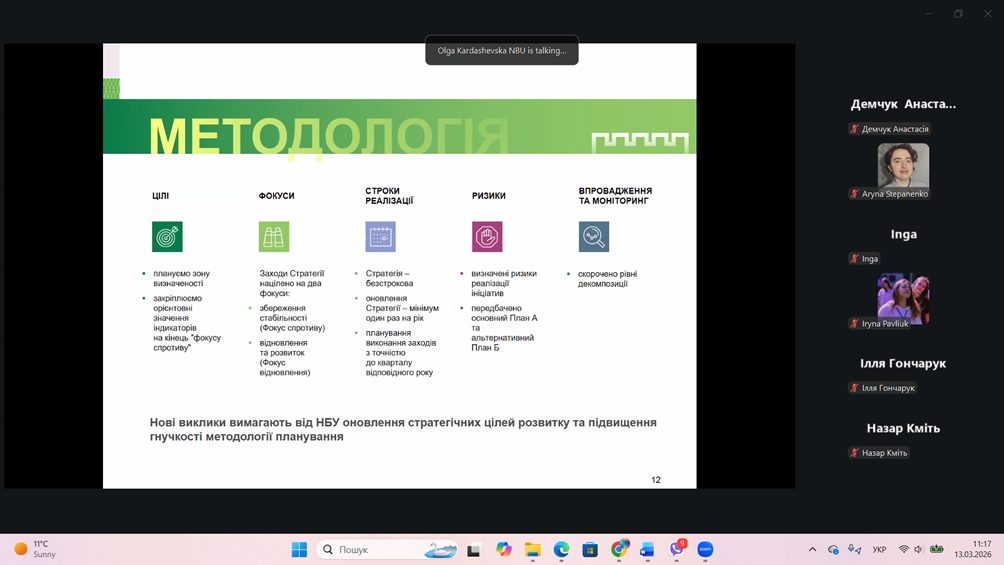
Task: Open the clock and date panel
Action: (x=972, y=549)
